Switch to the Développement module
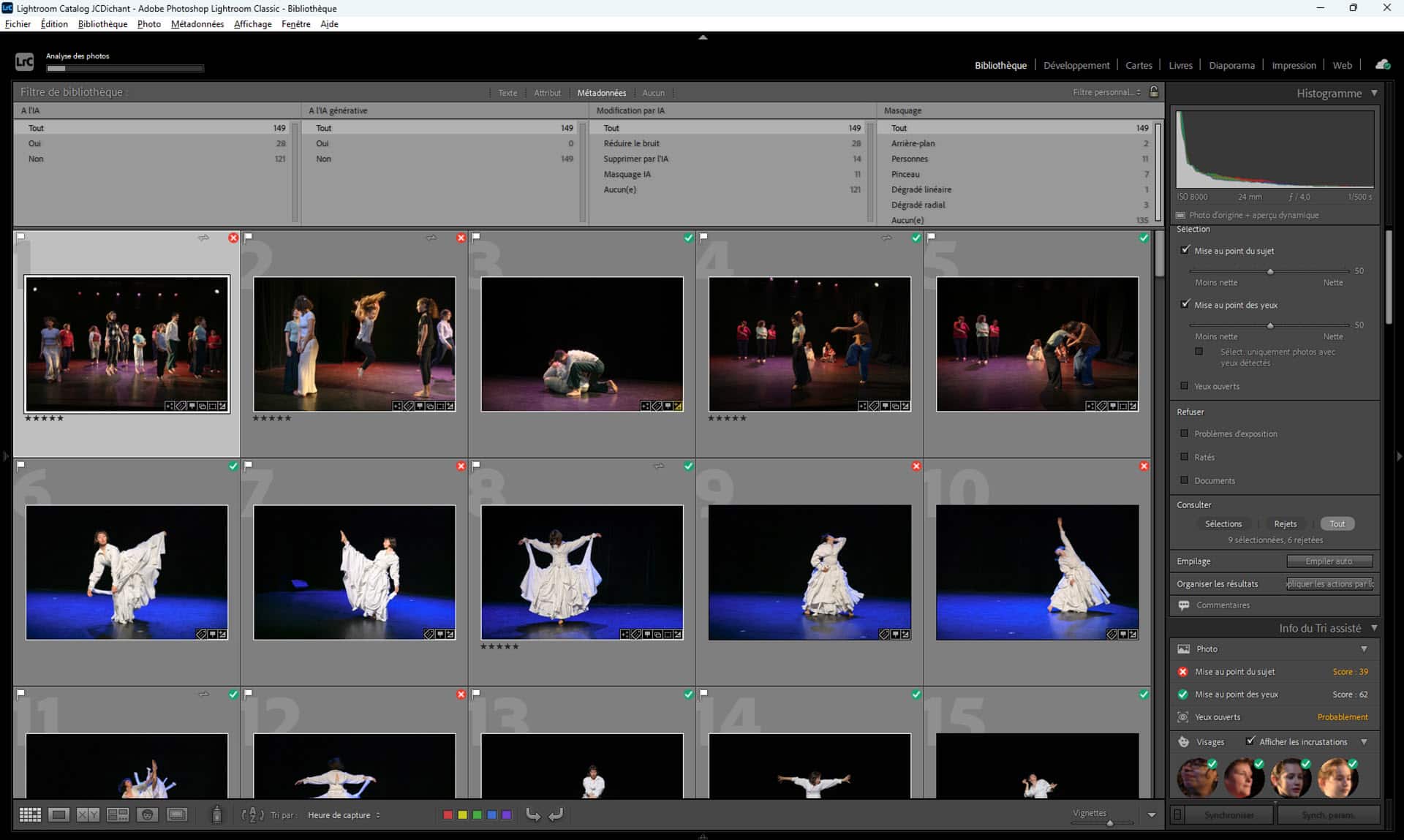The height and width of the screenshot is (840, 1404). (1076, 65)
